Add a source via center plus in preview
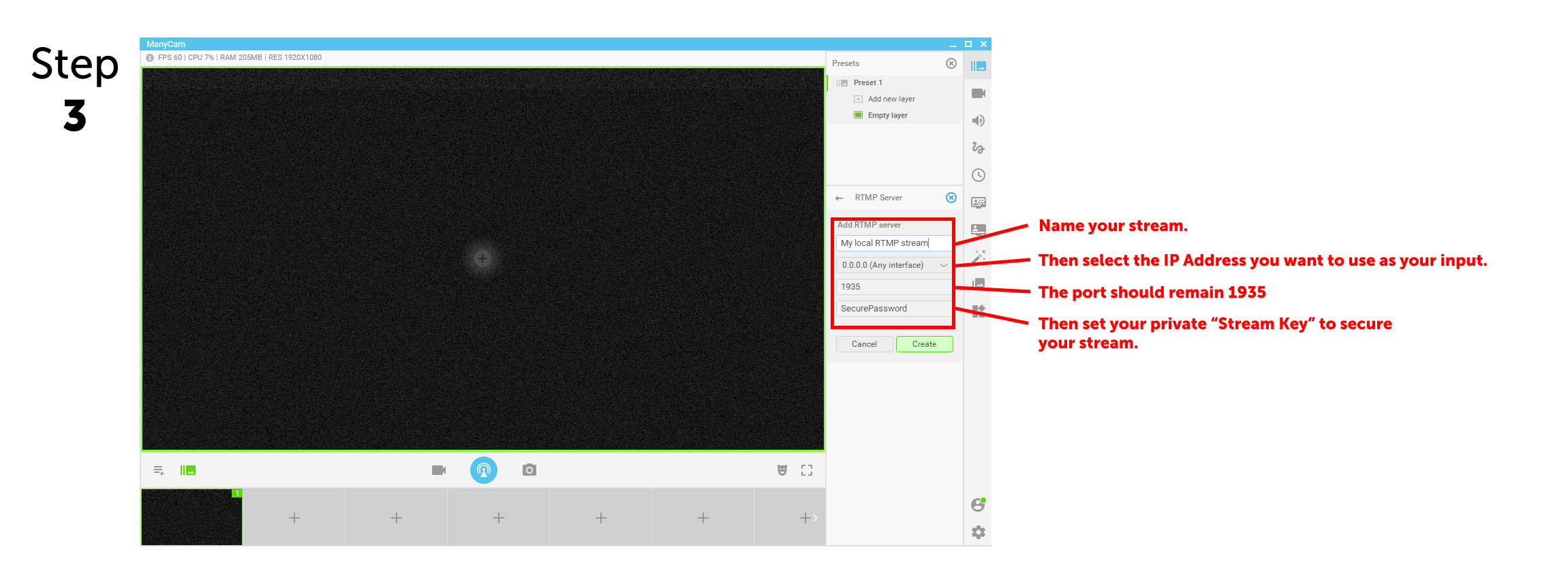This screenshot has height=584, width=1568. [x=483, y=258]
